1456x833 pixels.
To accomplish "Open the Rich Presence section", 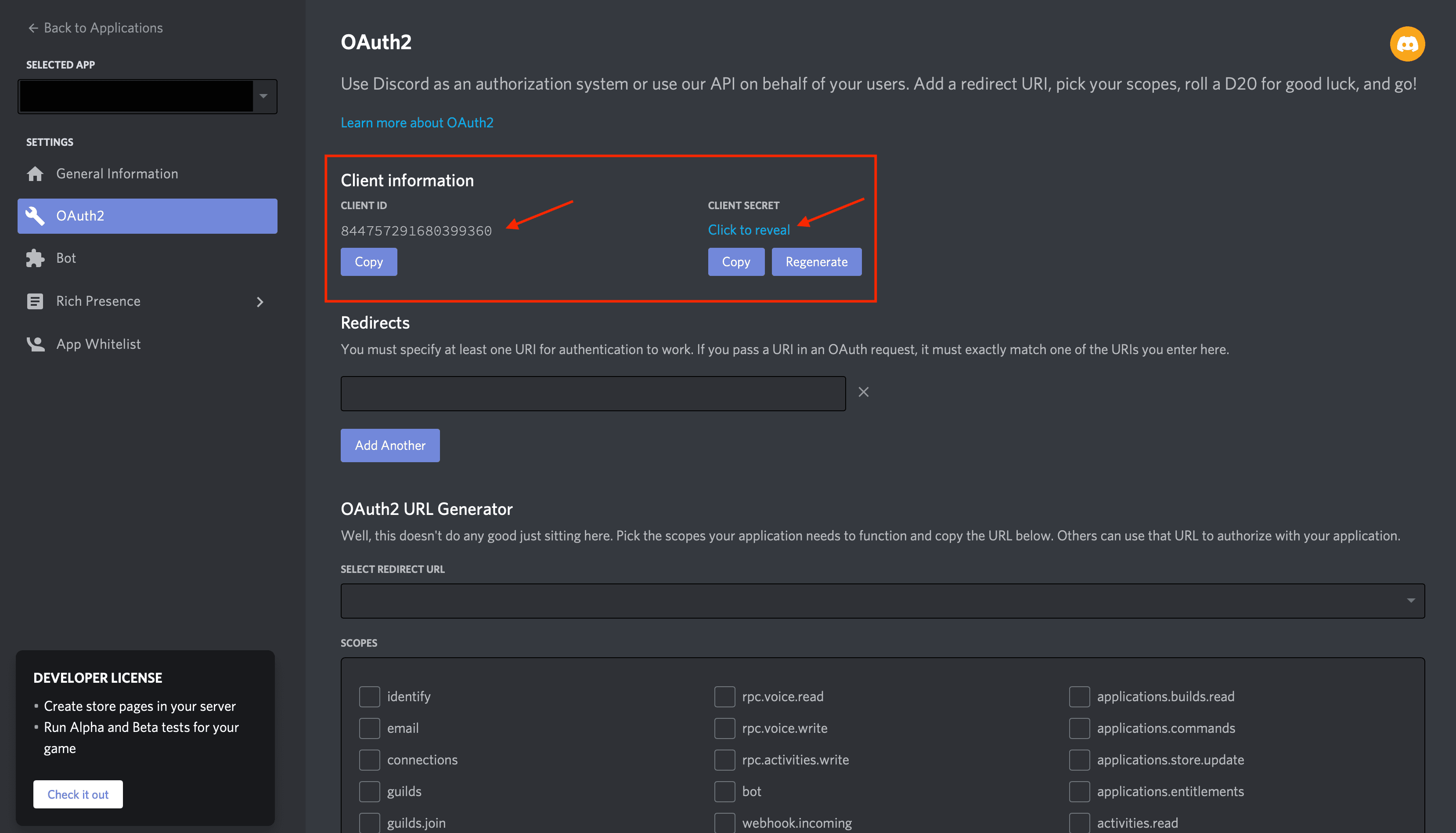I will pyautogui.click(x=148, y=301).
